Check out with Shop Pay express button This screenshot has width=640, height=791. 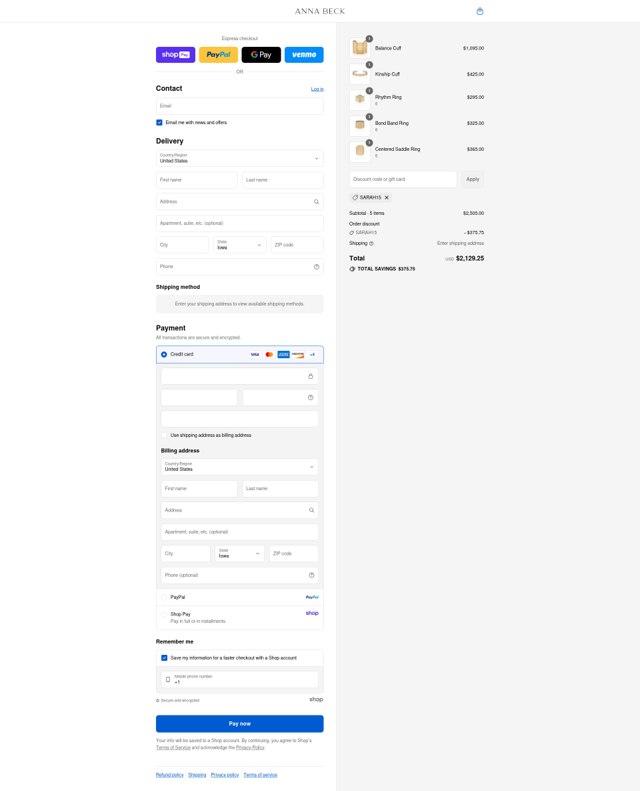point(176,54)
